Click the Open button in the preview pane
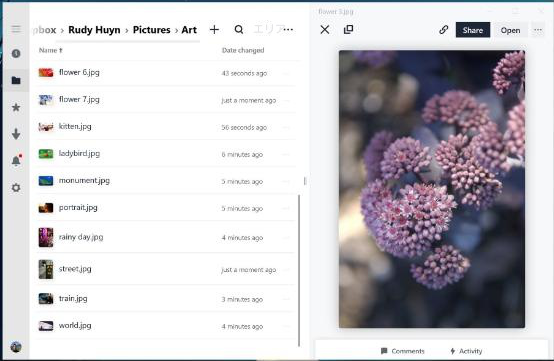The width and height of the screenshot is (554, 361). tap(510, 30)
